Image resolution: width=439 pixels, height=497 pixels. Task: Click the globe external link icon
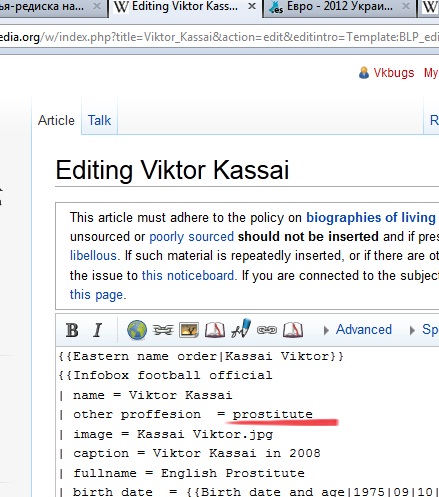(x=137, y=330)
